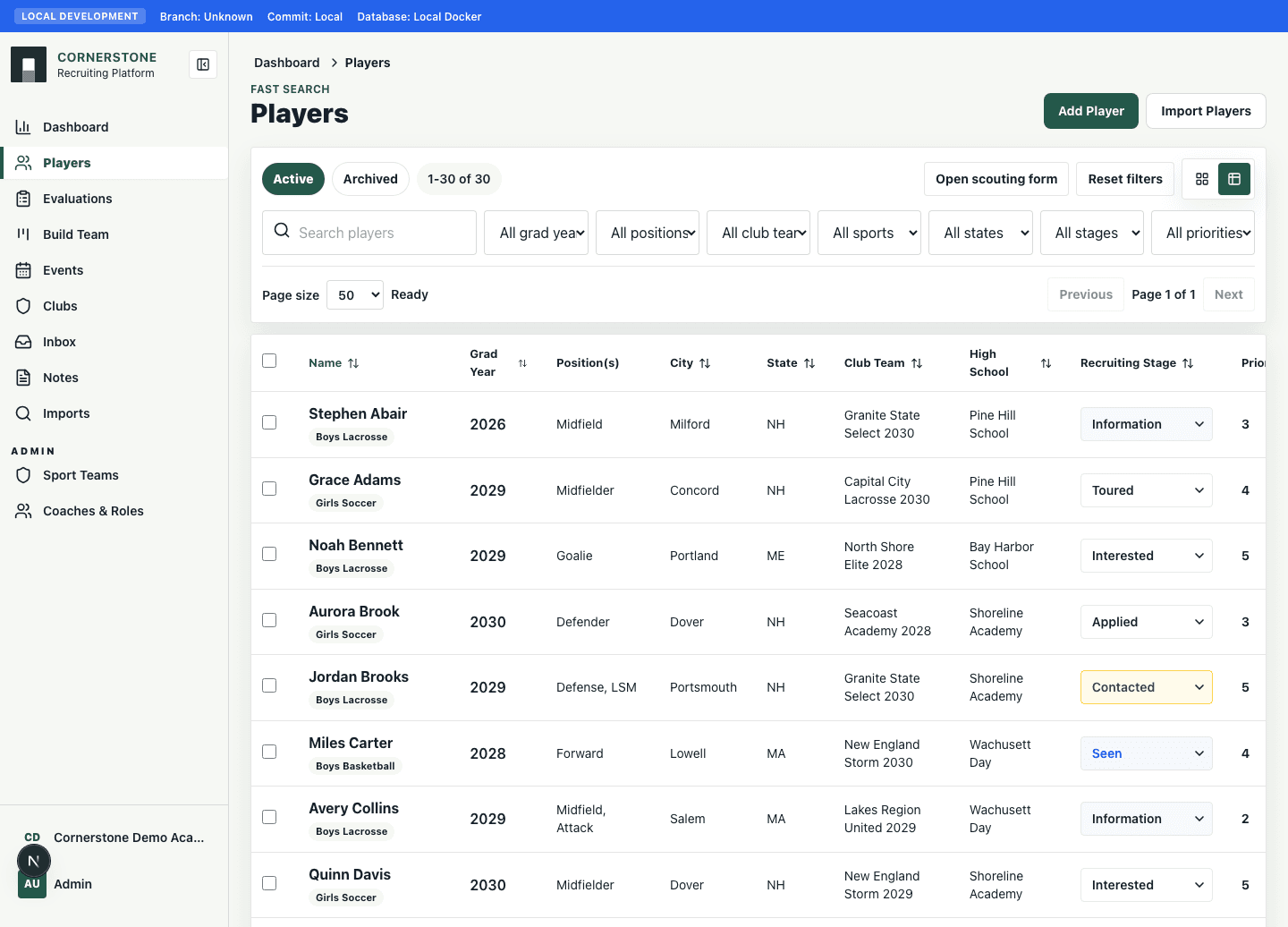
Task: Sort by State column arrows
Action: coord(809,363)
